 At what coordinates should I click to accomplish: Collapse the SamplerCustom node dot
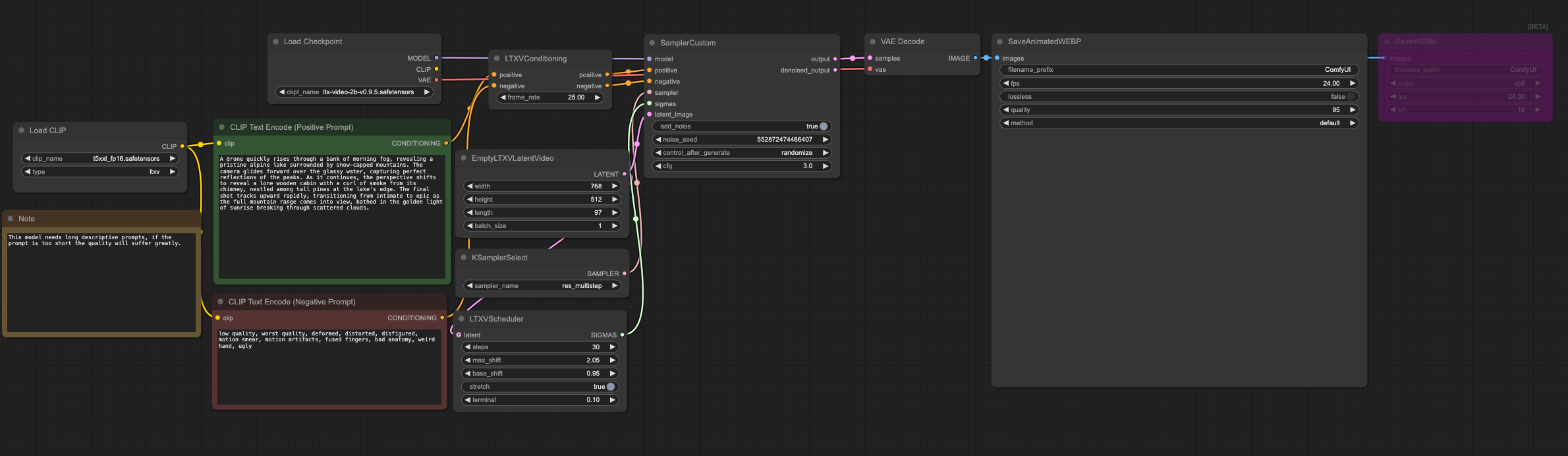tap(652, 43)
